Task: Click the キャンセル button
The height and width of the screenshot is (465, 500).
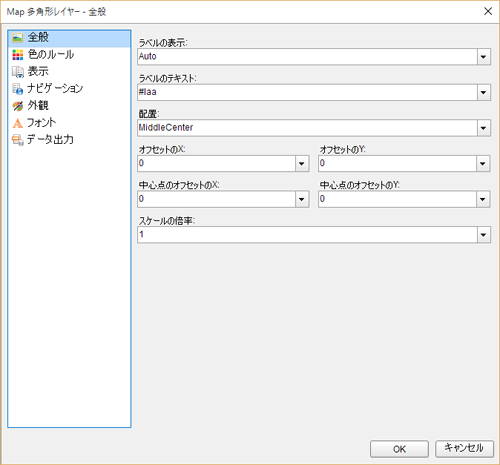Action: 464,448
